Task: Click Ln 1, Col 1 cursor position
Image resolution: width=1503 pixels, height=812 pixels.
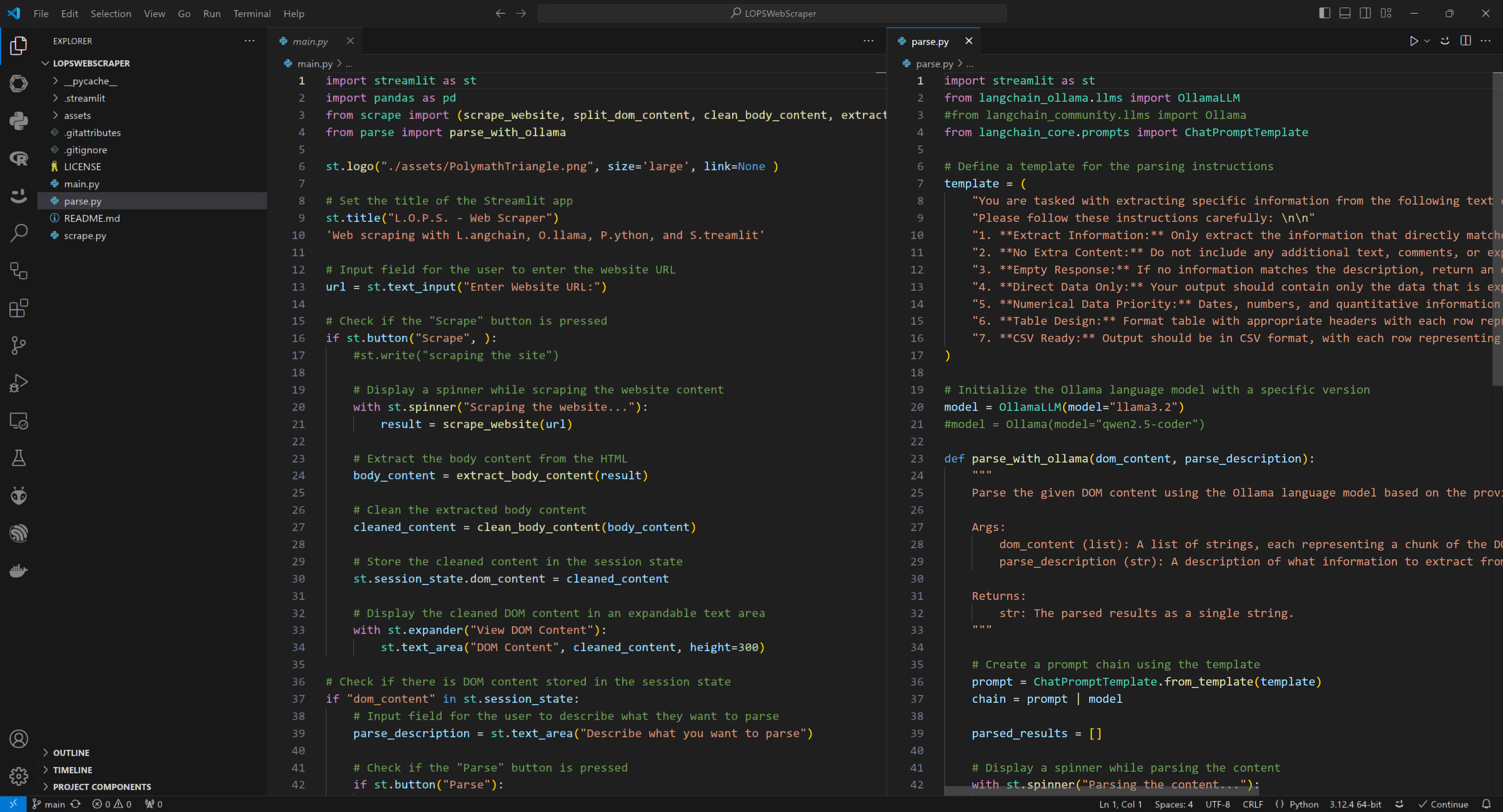Action: coord(1120,804)
